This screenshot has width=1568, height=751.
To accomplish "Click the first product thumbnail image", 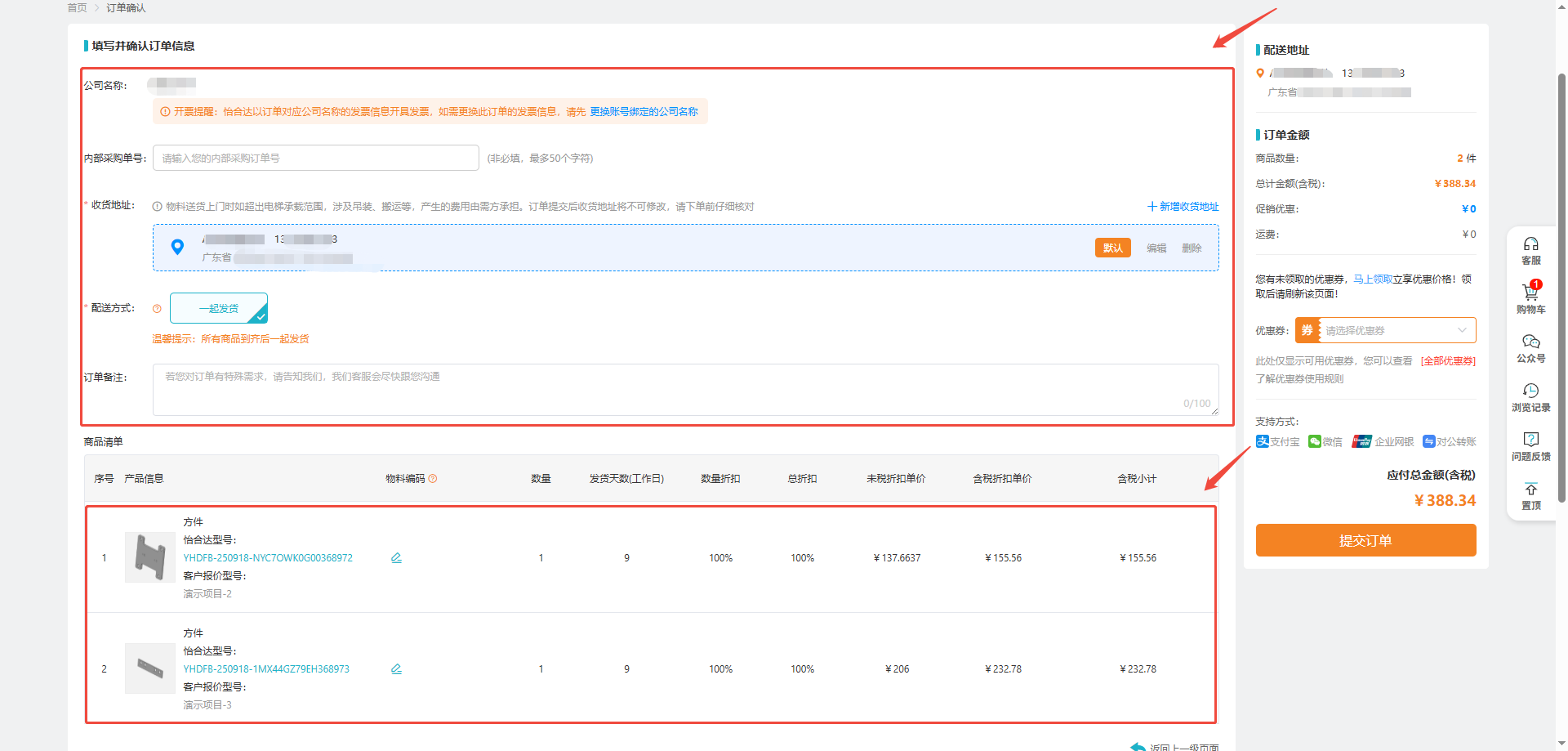I will [x=149, y=557].
